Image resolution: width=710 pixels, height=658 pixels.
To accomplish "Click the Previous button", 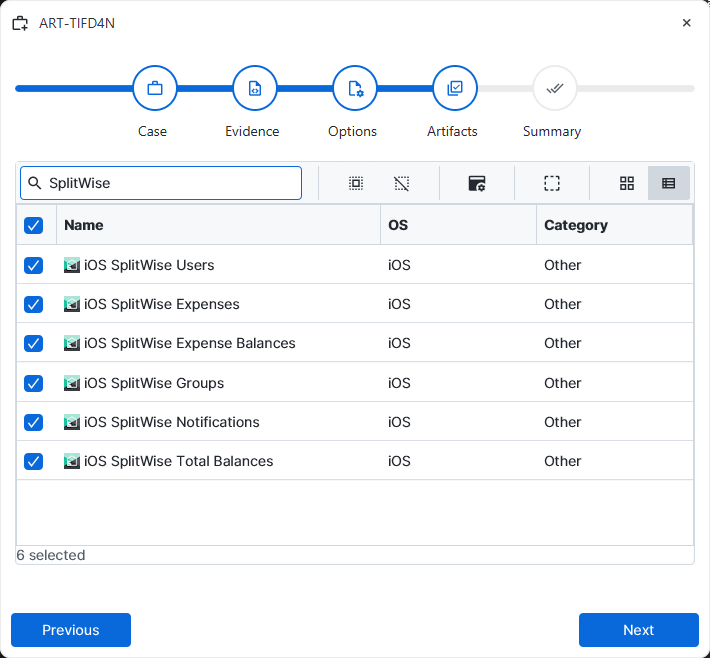I will coord(71,630).
